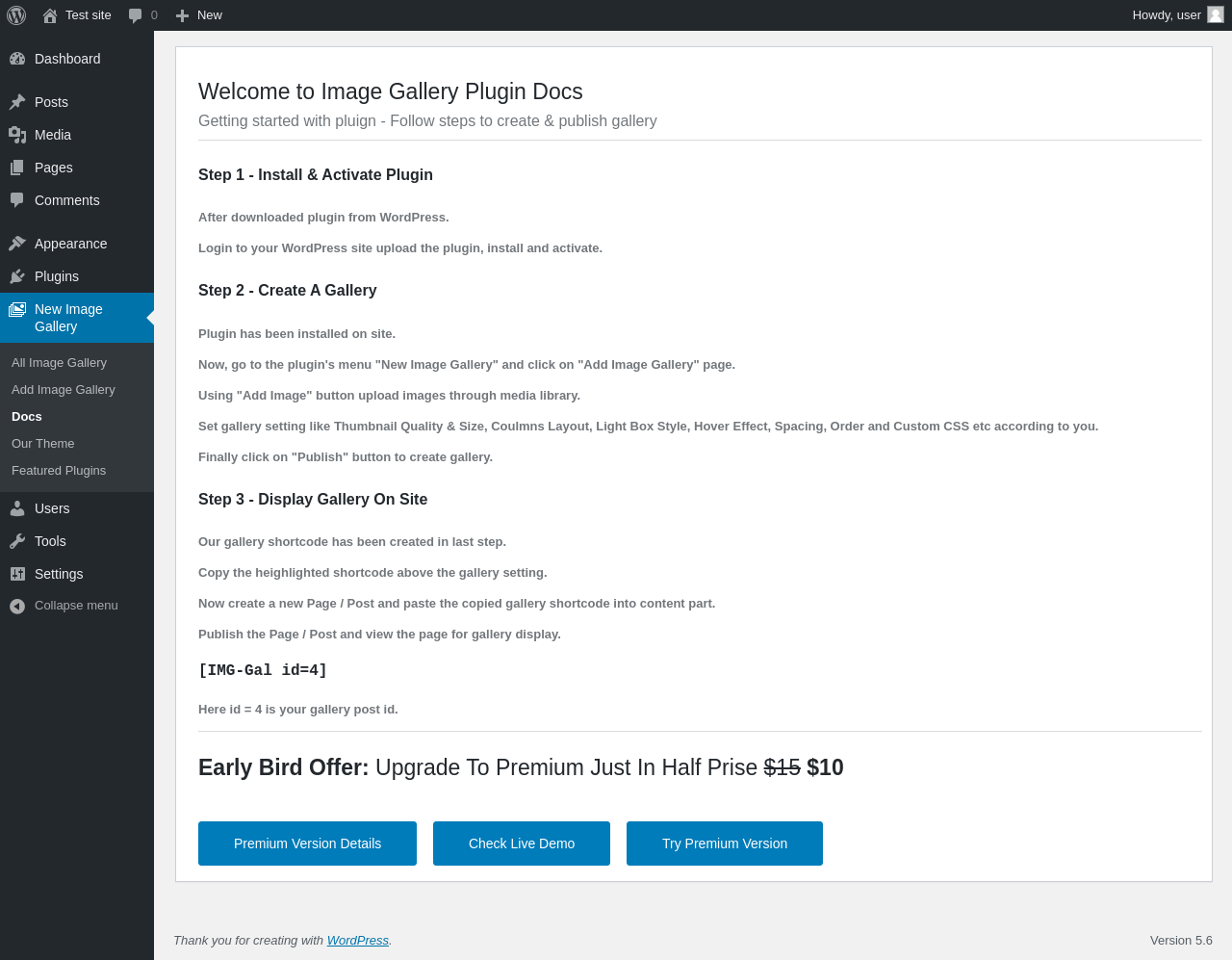Open the Test site home icon
Screen dimensions: 1232x960
[50, 15]
